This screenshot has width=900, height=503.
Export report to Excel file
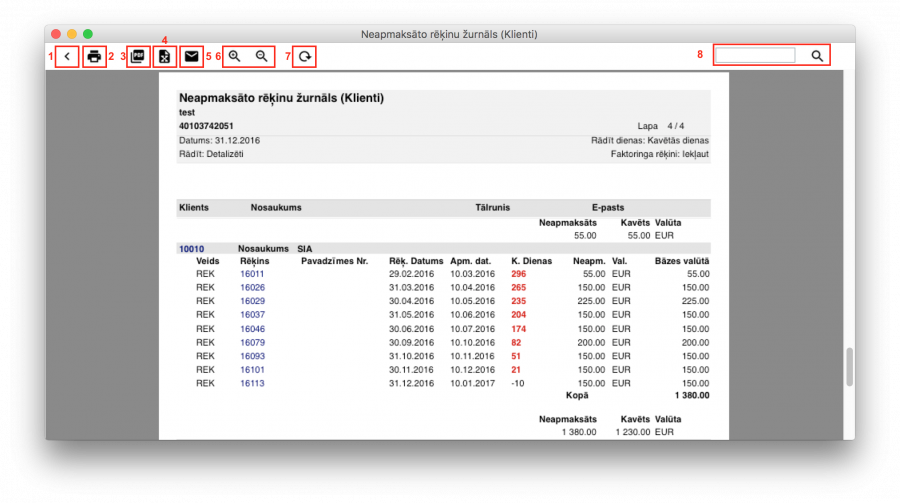(165, 57)
